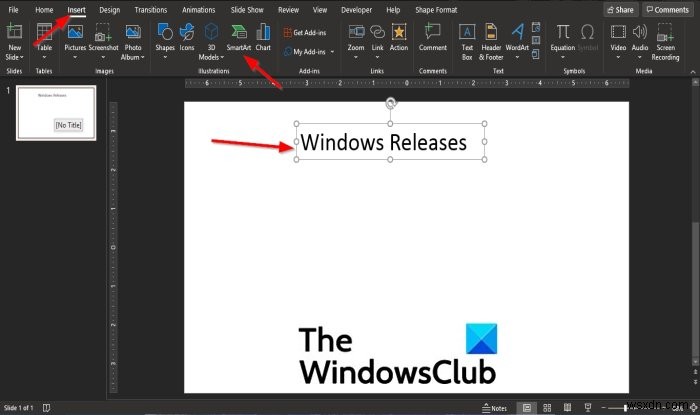Click the rotation handle above text box
Viewport: 700px width, 415px height.
(391, 104)
